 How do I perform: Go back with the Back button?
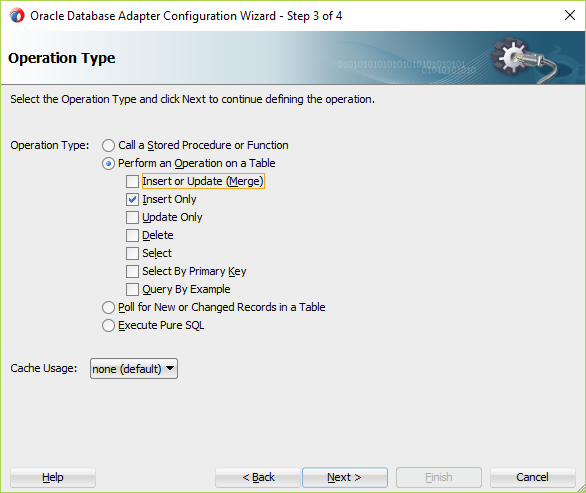point(258,477)
